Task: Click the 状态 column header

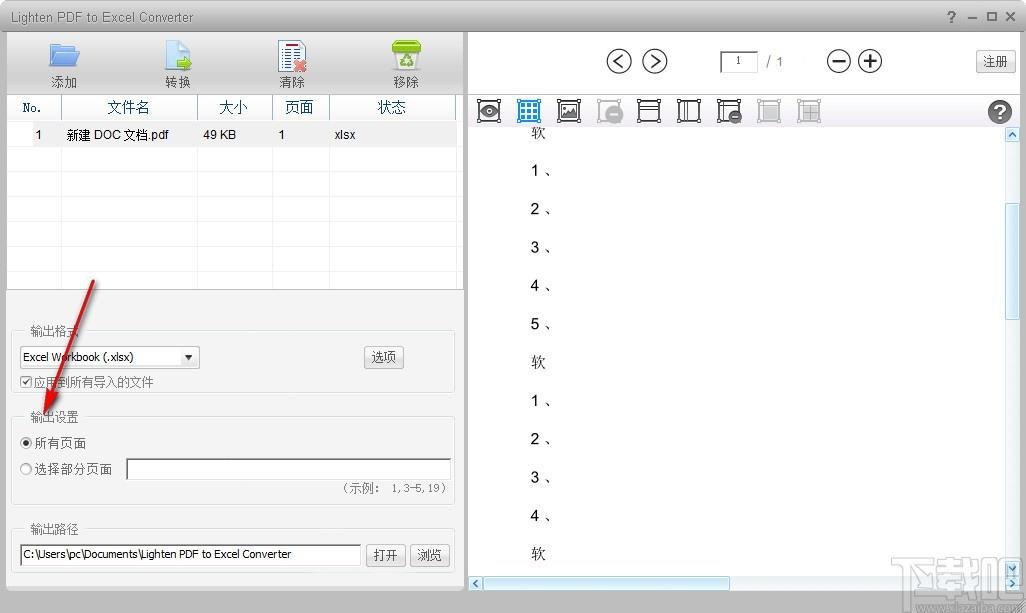Action: click(x=392, y=107)
